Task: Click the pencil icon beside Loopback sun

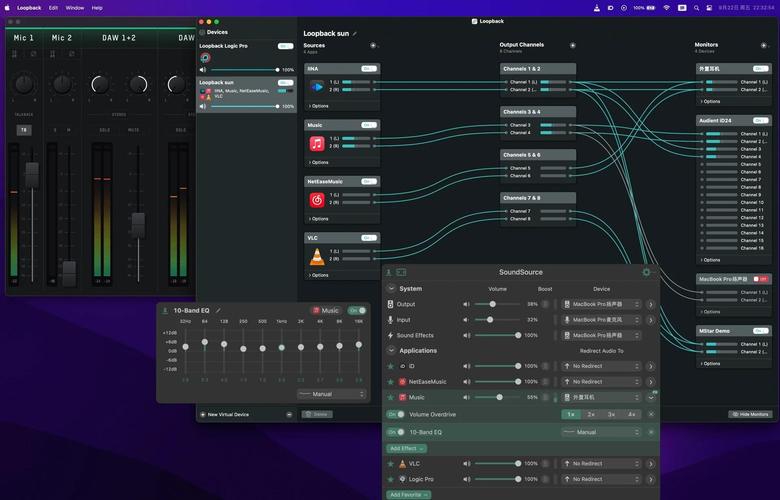Action: pos(354,33)
